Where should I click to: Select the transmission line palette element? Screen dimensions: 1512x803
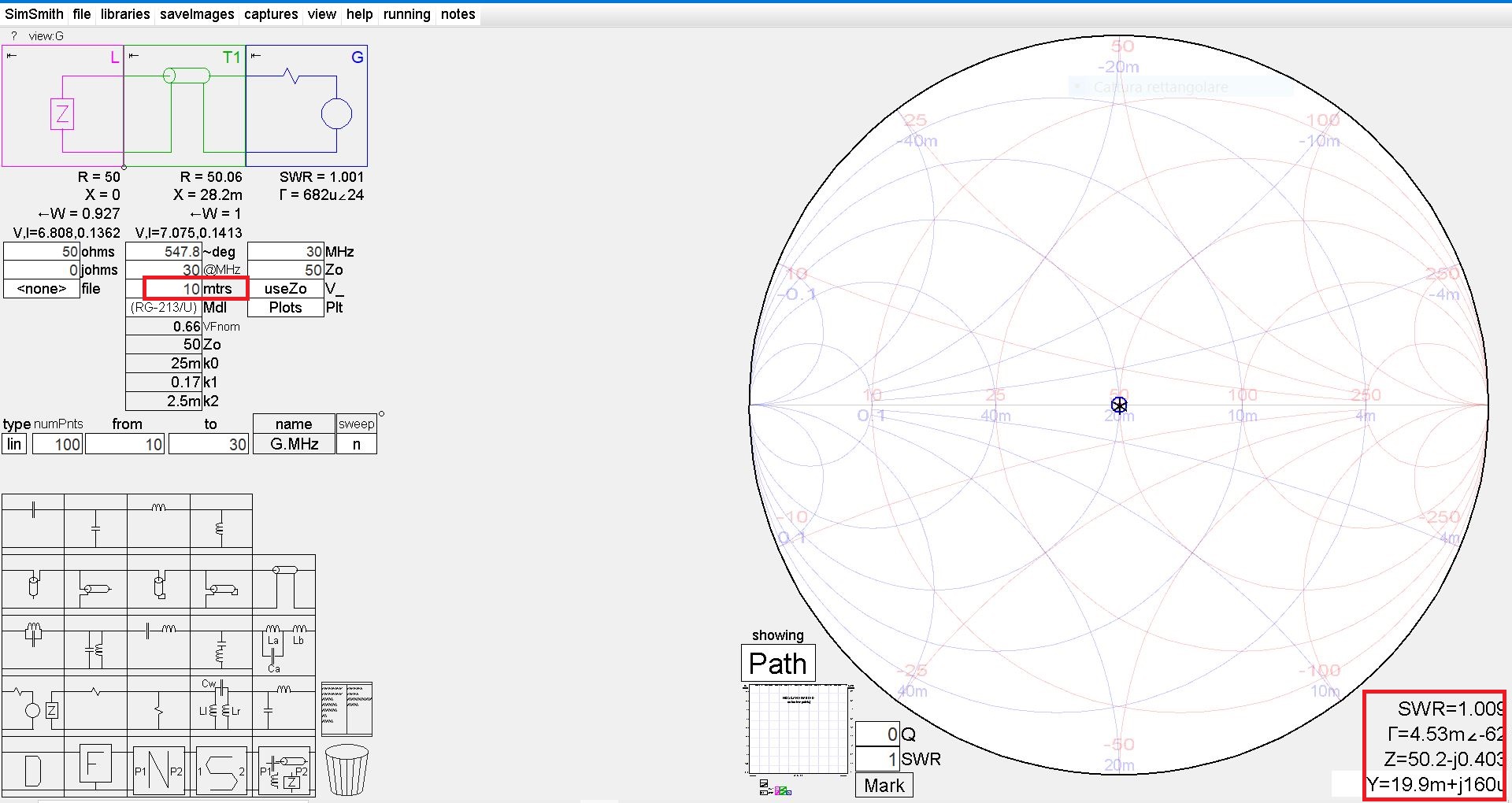(x=283, y=583)
